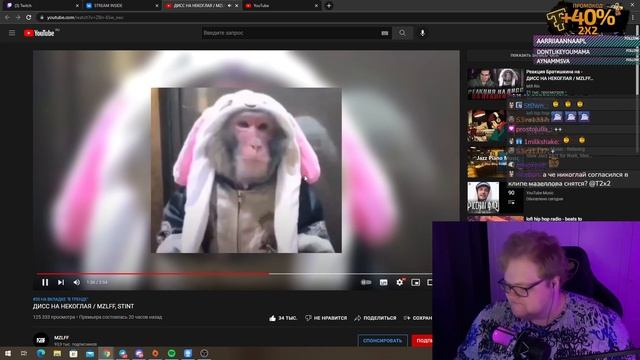Open Task View on the taskbar
Viewport: 640px width, 360px height.
24,353
